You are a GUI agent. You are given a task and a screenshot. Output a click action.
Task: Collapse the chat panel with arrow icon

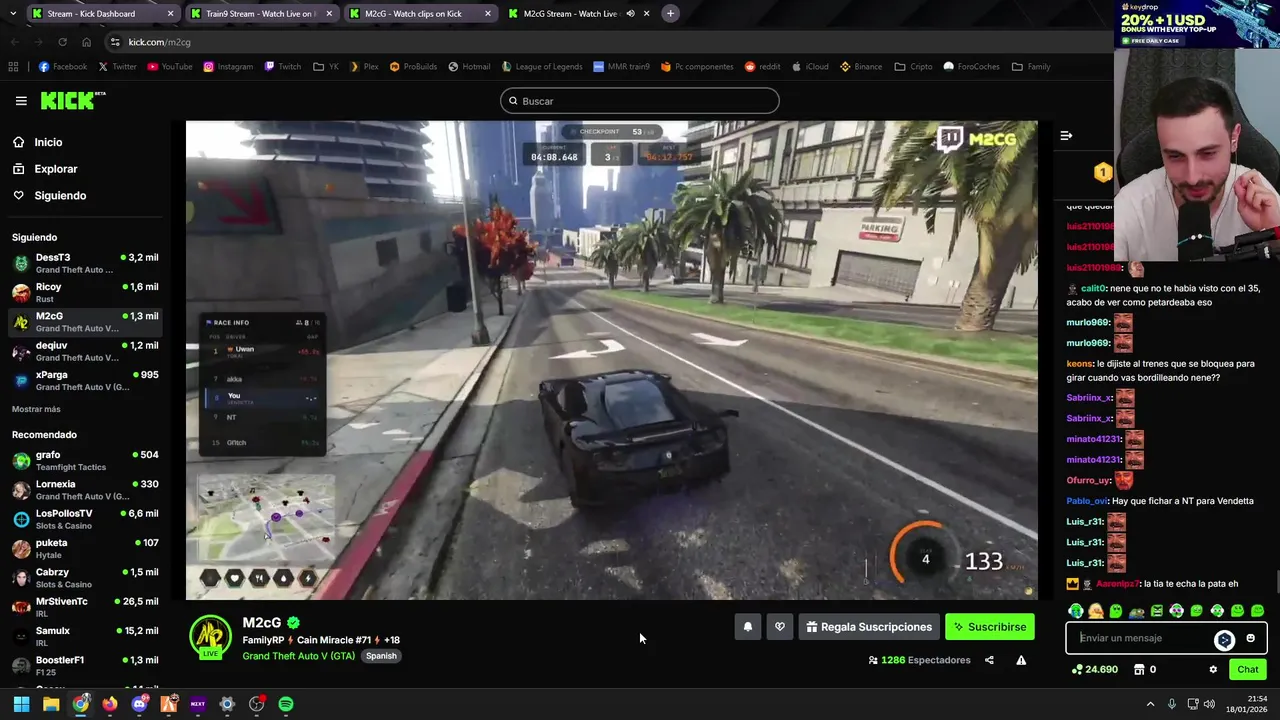(1066, 135)
